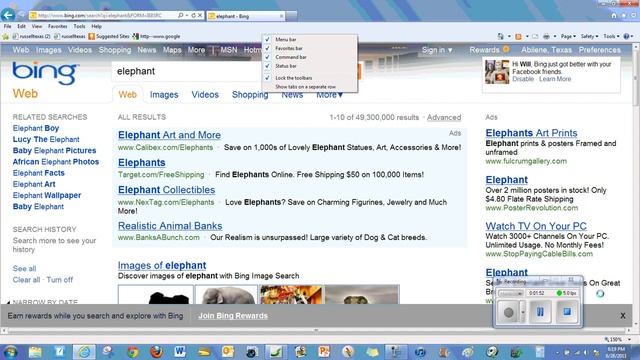Viewport: 640px width, 360px height.
Task: Switch to the Images search tab
Action: [x=164, y=95]
